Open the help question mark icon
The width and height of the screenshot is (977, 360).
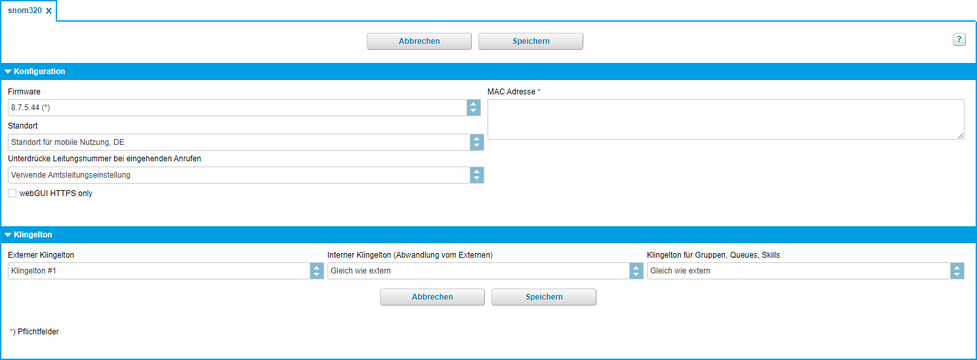pyautogui.click(x=959, y=39)
